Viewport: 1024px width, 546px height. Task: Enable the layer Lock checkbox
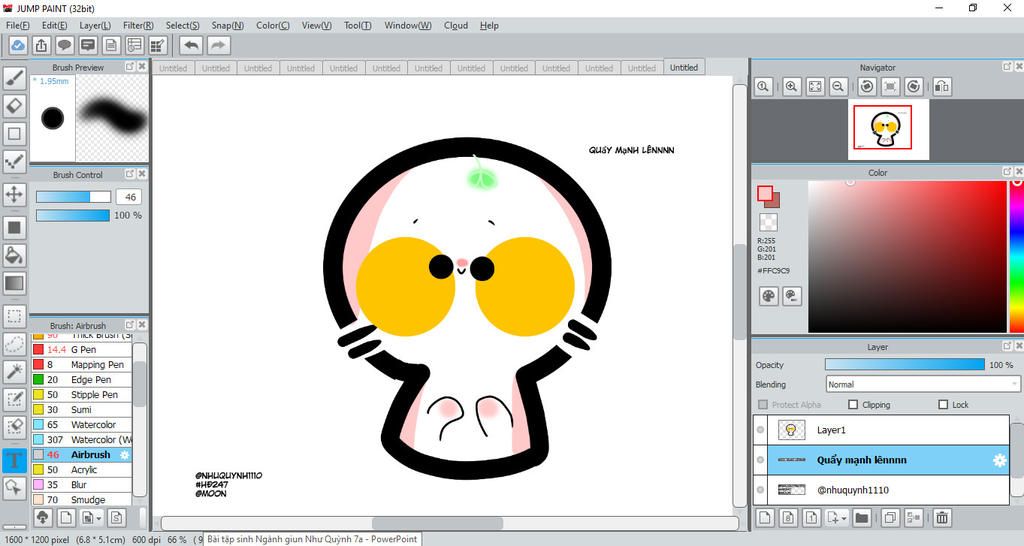coord(943,405)
